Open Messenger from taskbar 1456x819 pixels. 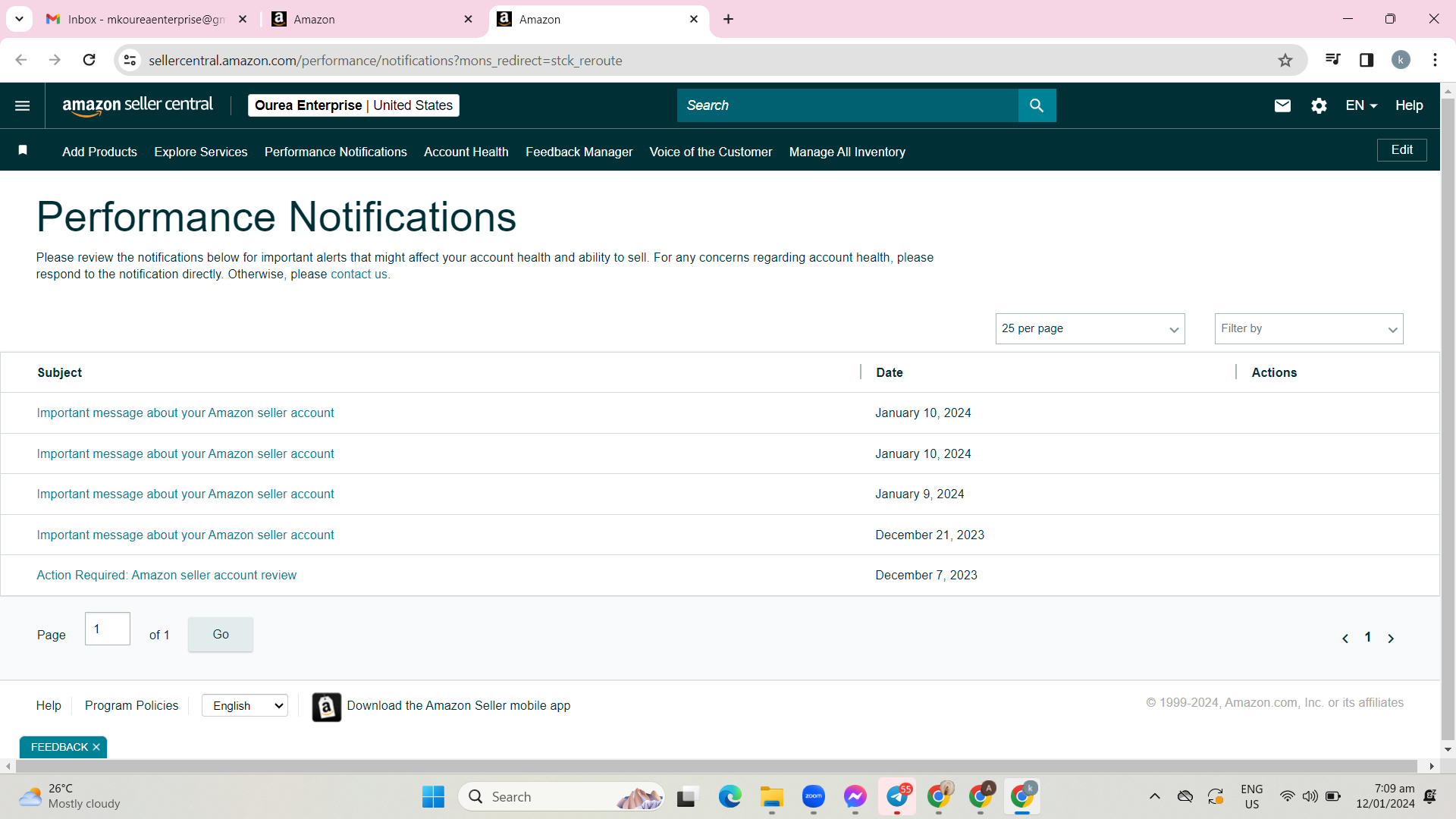[x=855, y=796]
